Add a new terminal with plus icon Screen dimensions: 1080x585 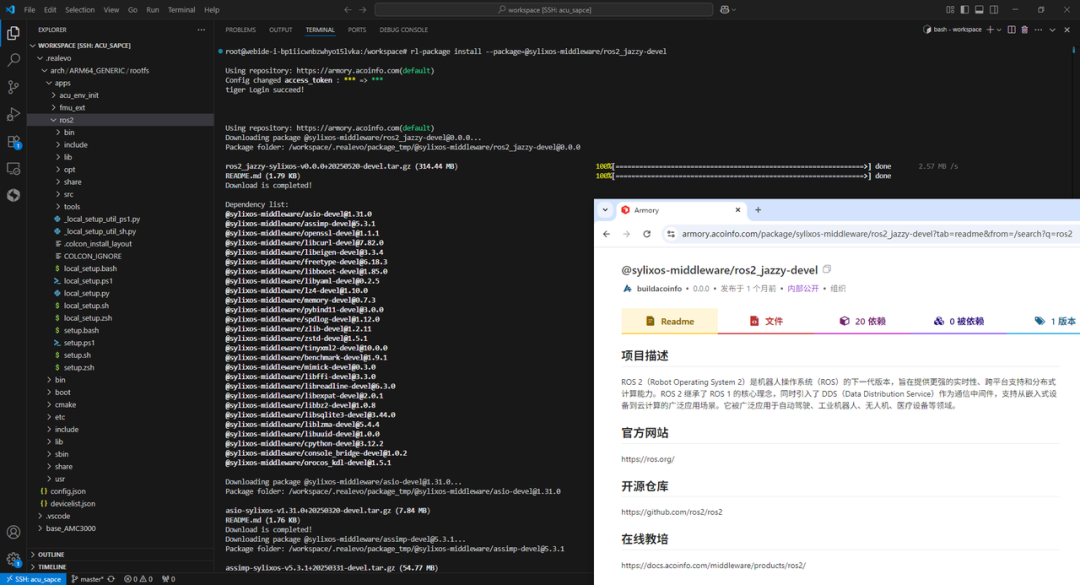(990, 30)
